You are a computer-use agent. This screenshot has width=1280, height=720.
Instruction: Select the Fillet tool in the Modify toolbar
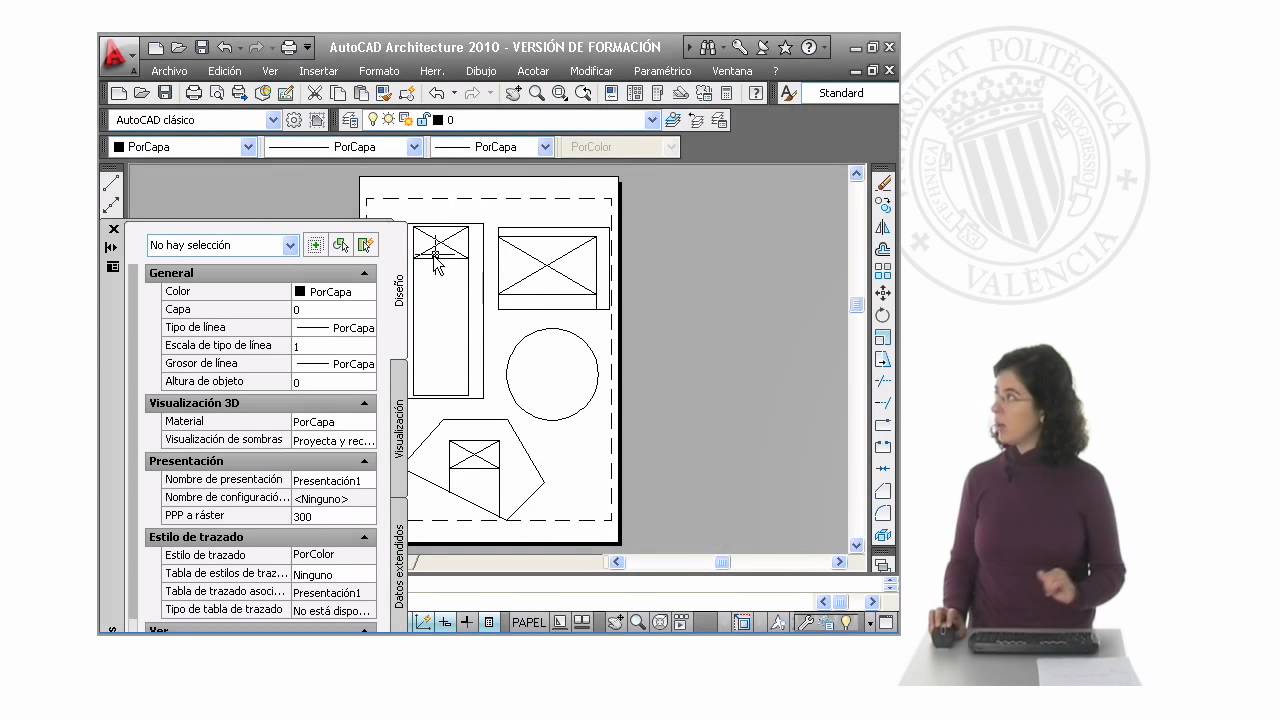point(883,513)
